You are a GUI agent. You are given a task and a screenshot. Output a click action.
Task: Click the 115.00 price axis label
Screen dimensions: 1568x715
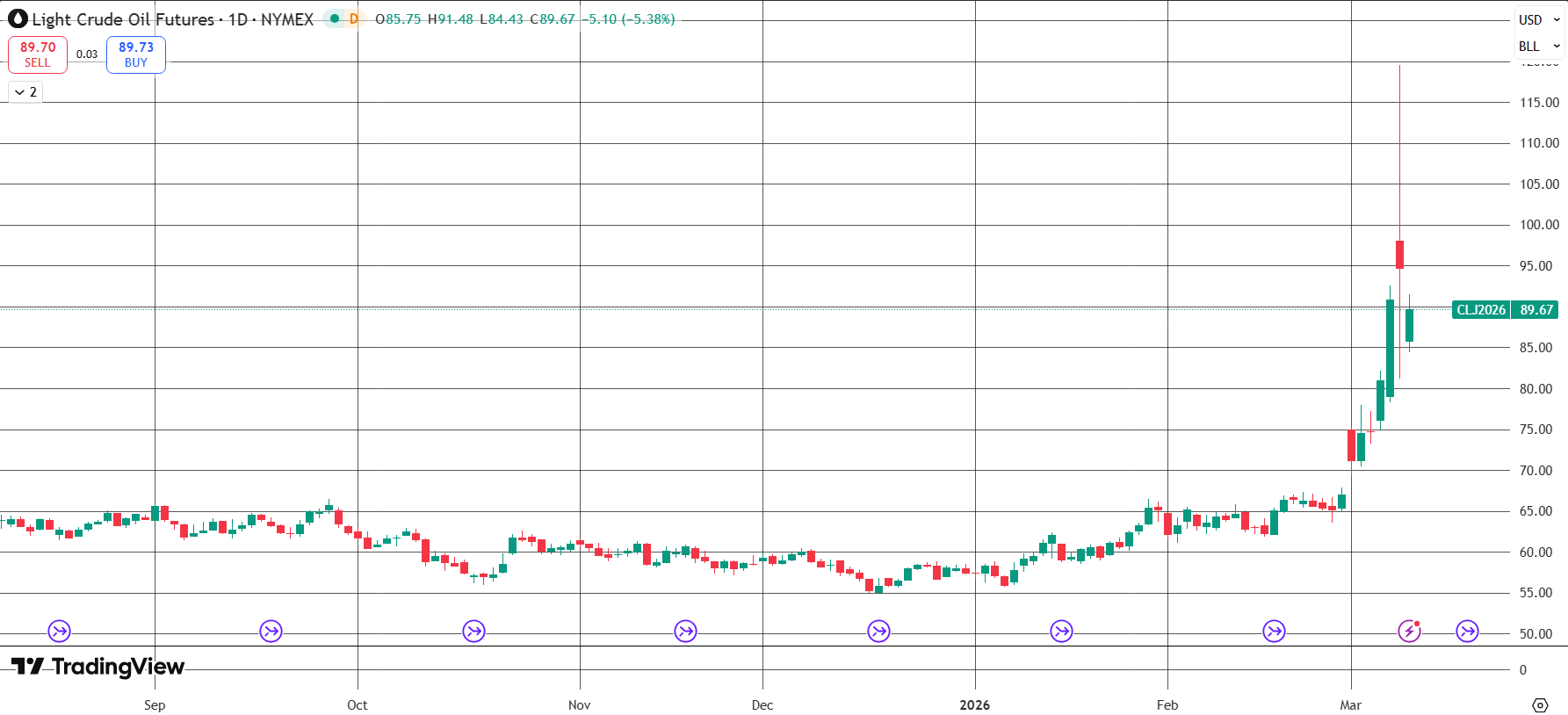click(x=1539, y=103)
